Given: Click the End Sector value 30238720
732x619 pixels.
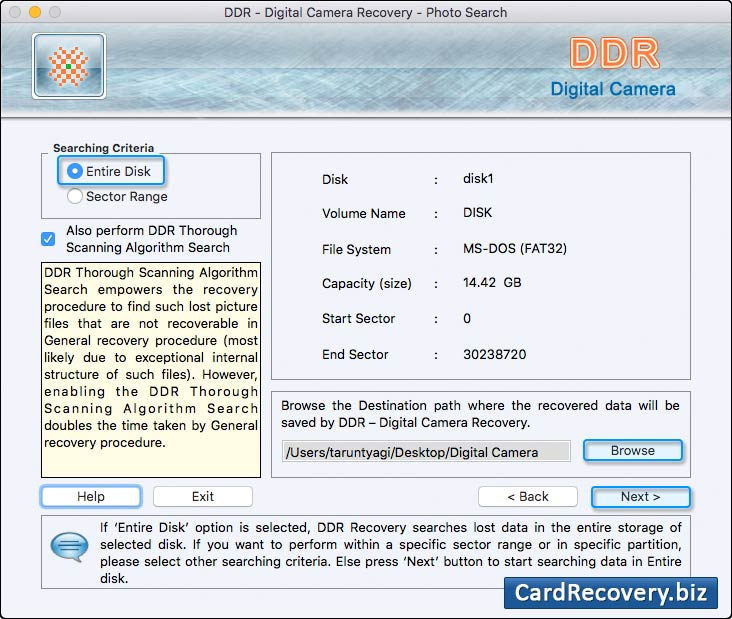Looking at the screenshot, I should [494, 354].
